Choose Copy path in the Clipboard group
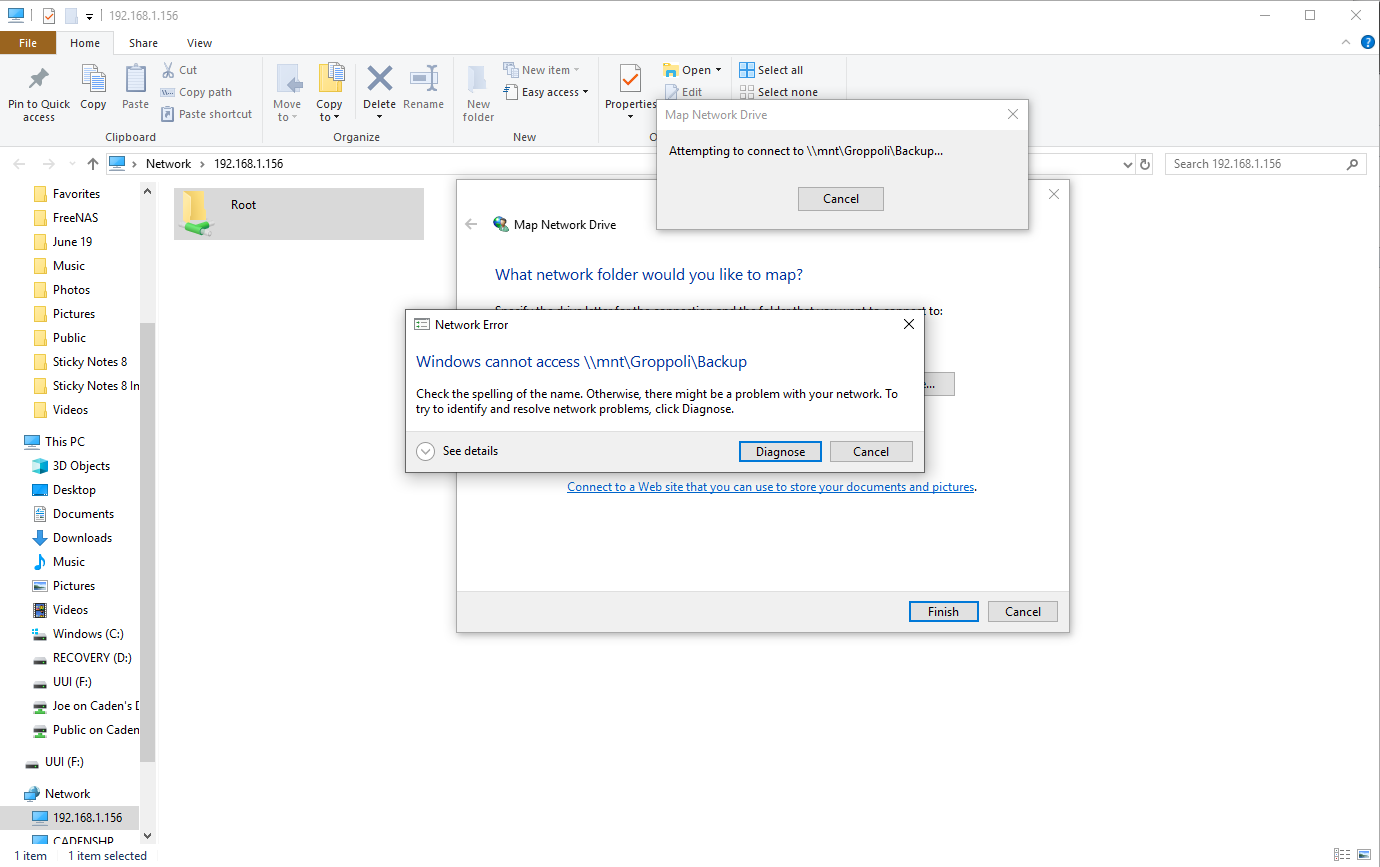1380x867 pixels. pos(196,92)
